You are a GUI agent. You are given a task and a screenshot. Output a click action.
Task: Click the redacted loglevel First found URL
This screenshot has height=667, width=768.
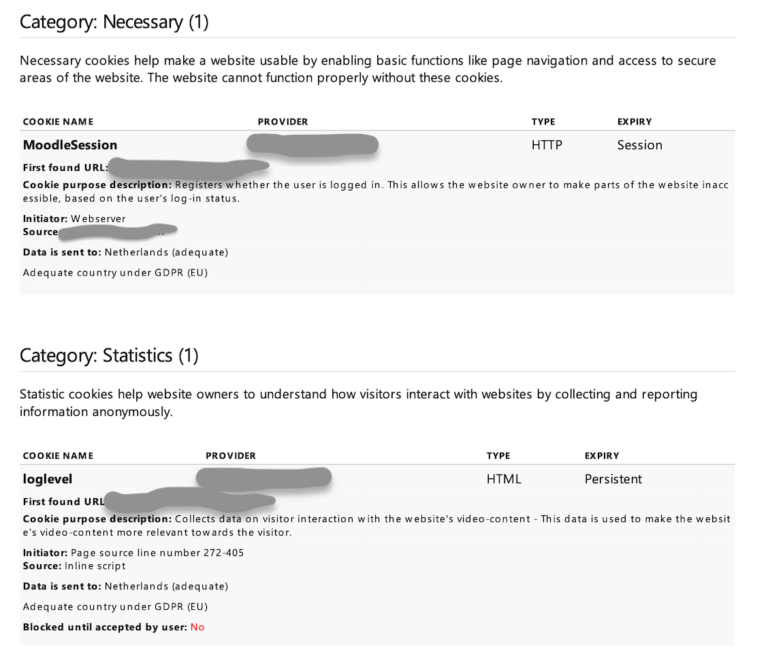(190, 500)
